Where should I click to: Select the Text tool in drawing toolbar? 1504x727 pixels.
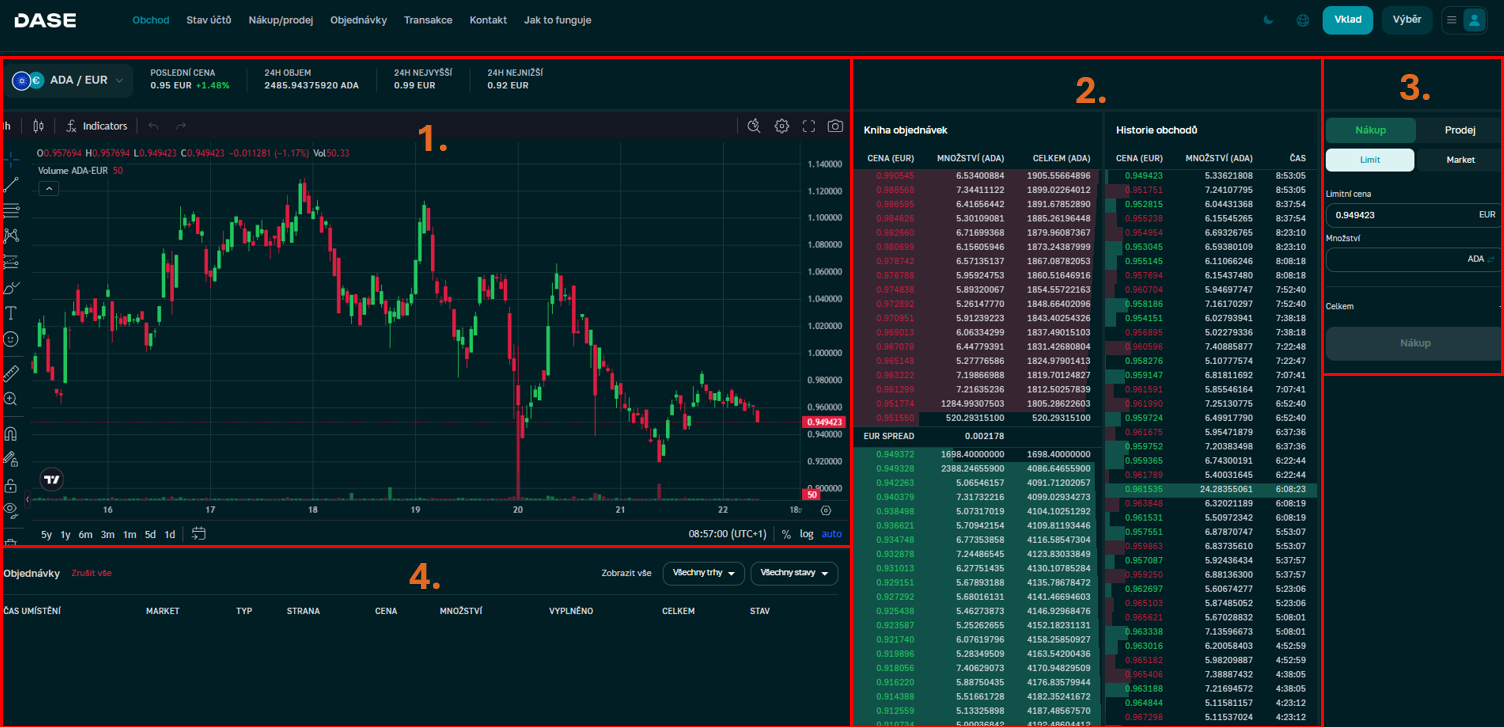click(x=11, y=314)
